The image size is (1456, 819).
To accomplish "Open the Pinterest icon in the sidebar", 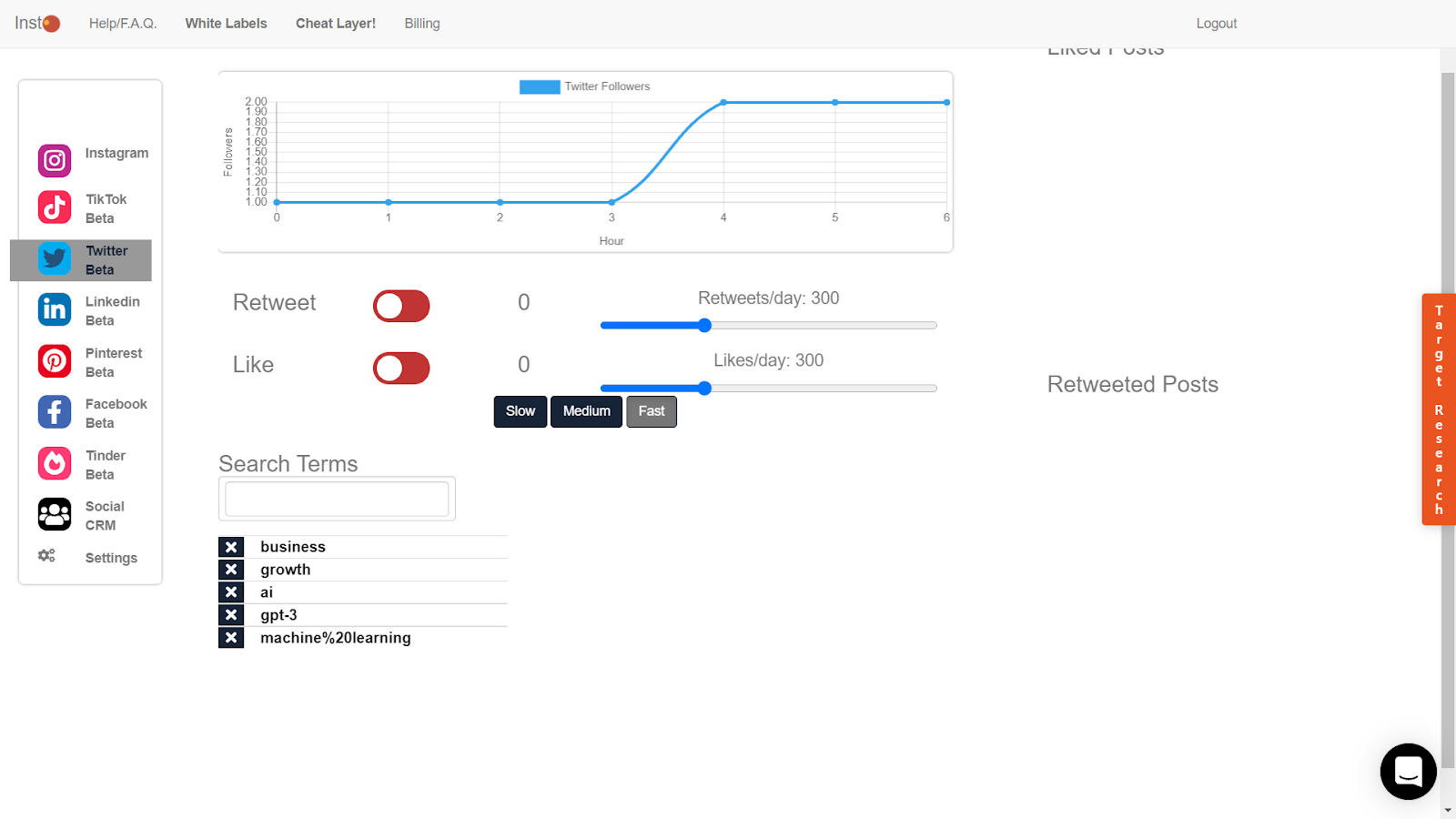I will pos(55,361).
